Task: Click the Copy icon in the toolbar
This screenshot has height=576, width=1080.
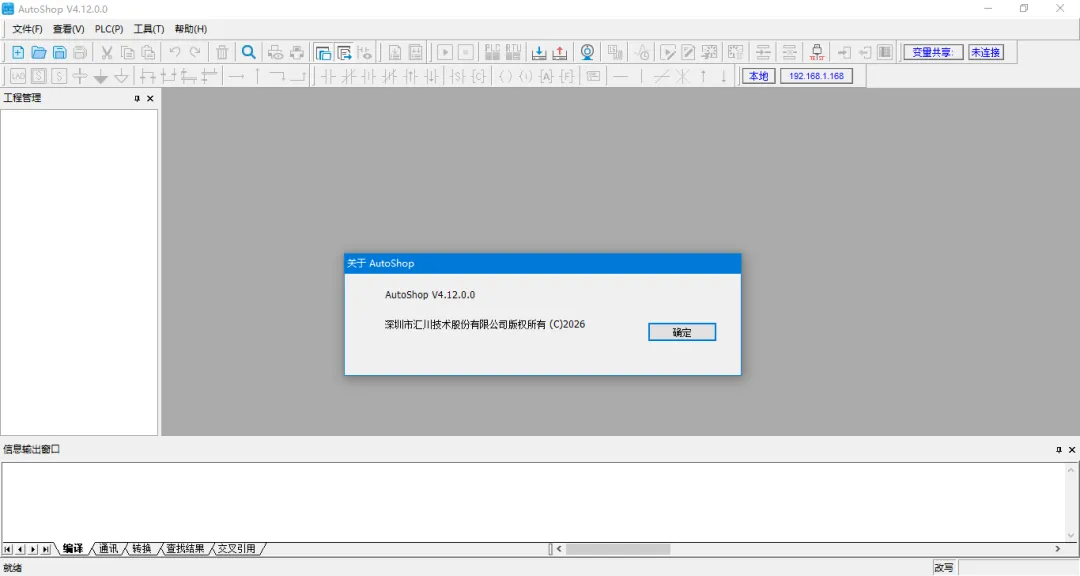Action: pos(127,52)
